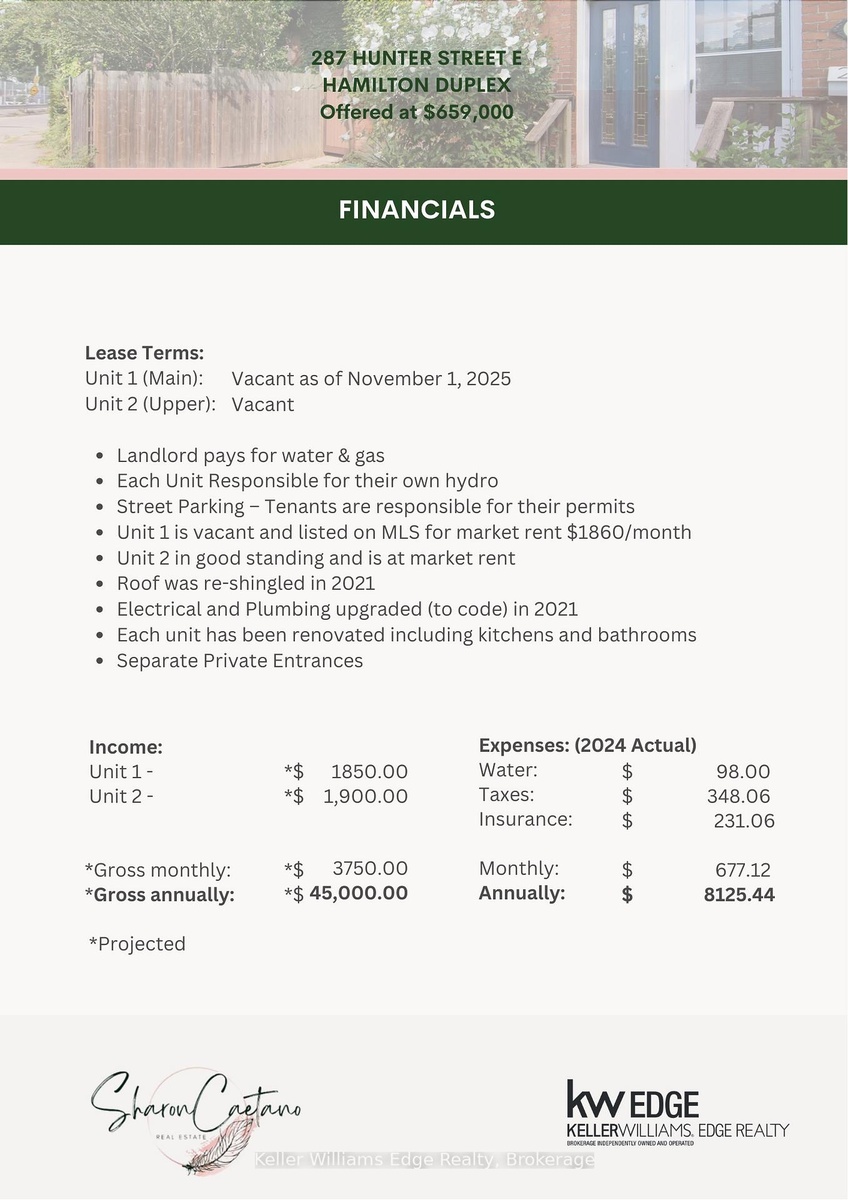The width and height of the screenshot is (848, 1200).
Task: Click the Insurance amount 231.06
Action: pyautogui.click(x=744, y=821)
